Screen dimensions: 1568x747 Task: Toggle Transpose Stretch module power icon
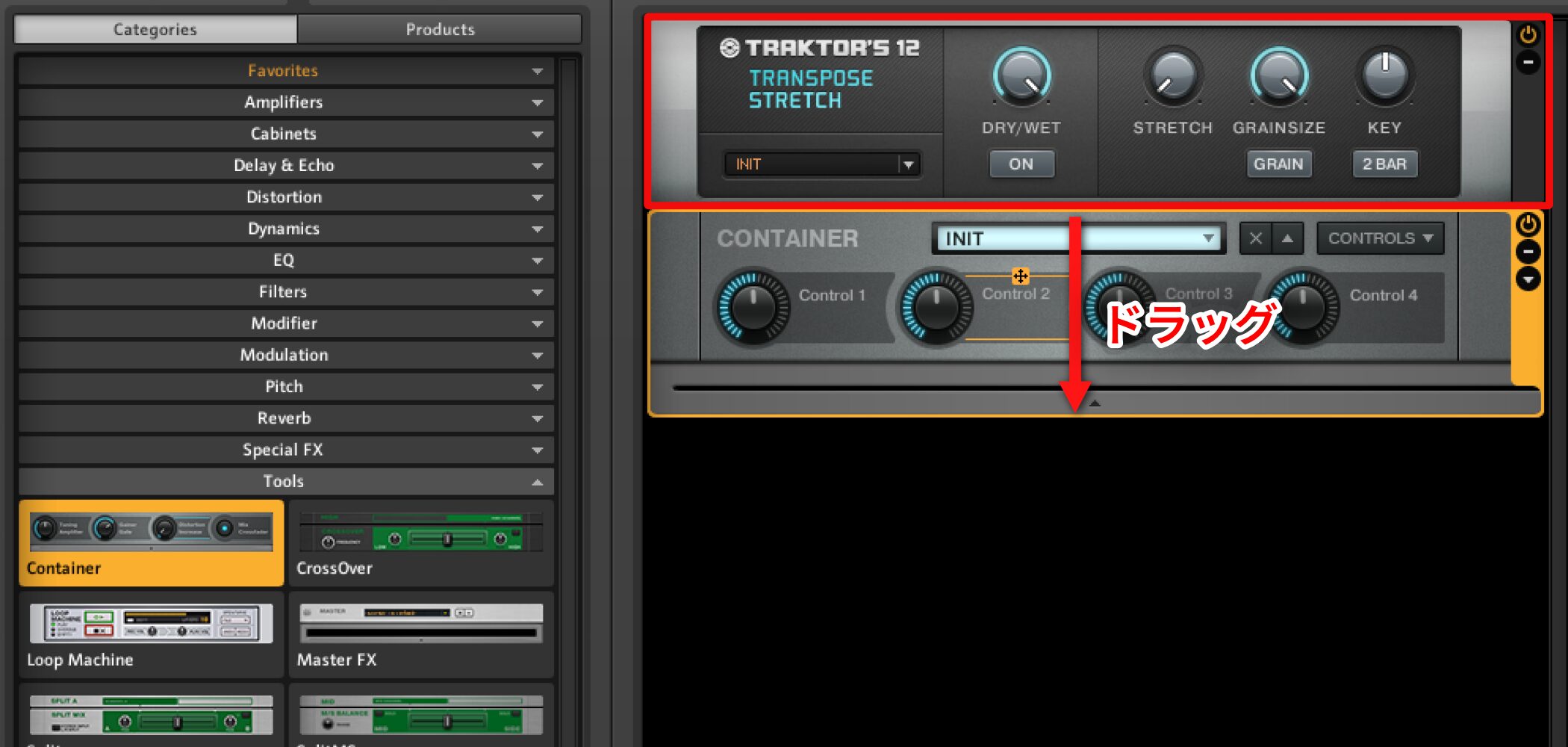coord(1528,34)
